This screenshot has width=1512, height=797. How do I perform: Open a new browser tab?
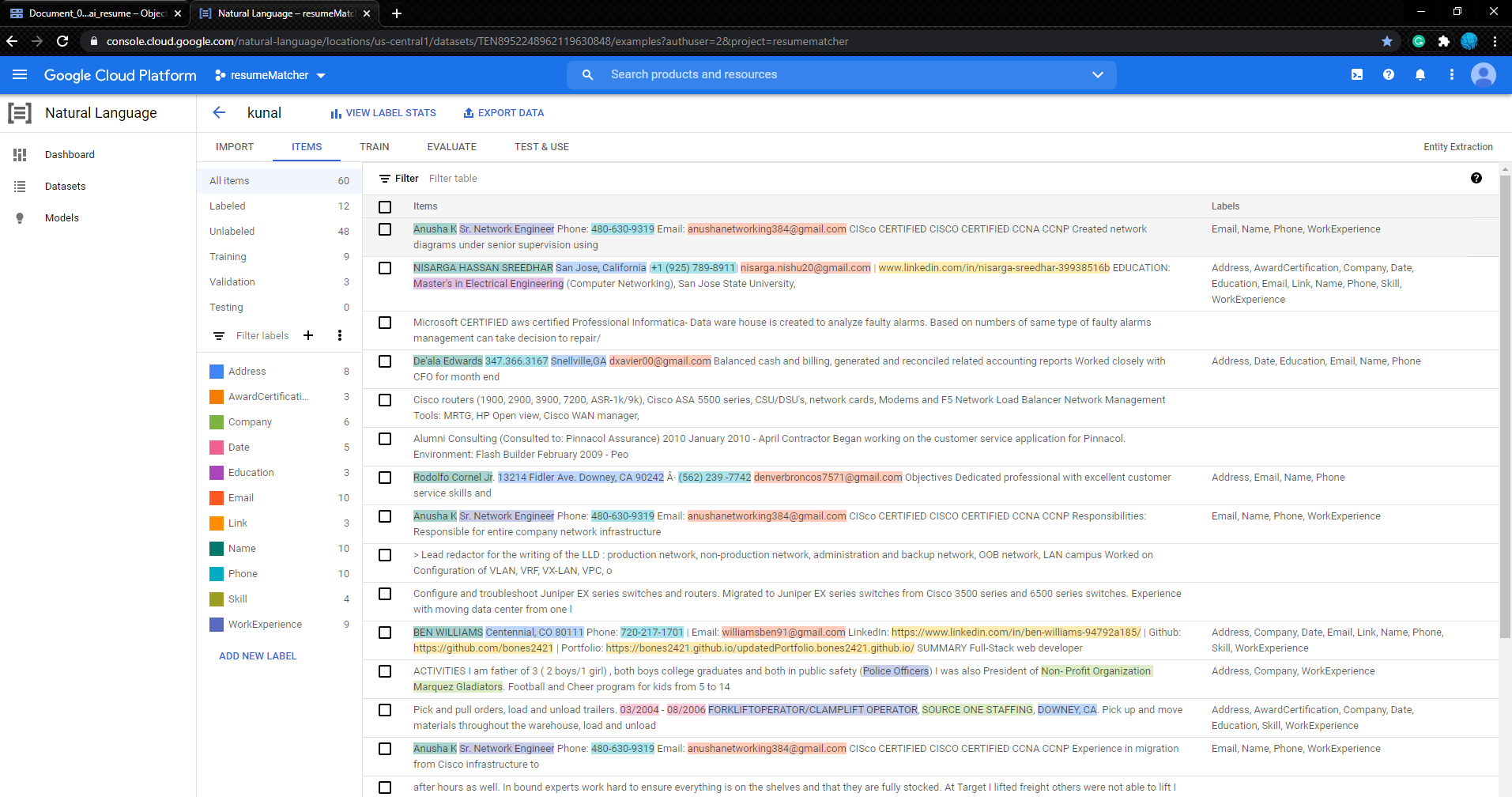(x=397, y=13)
